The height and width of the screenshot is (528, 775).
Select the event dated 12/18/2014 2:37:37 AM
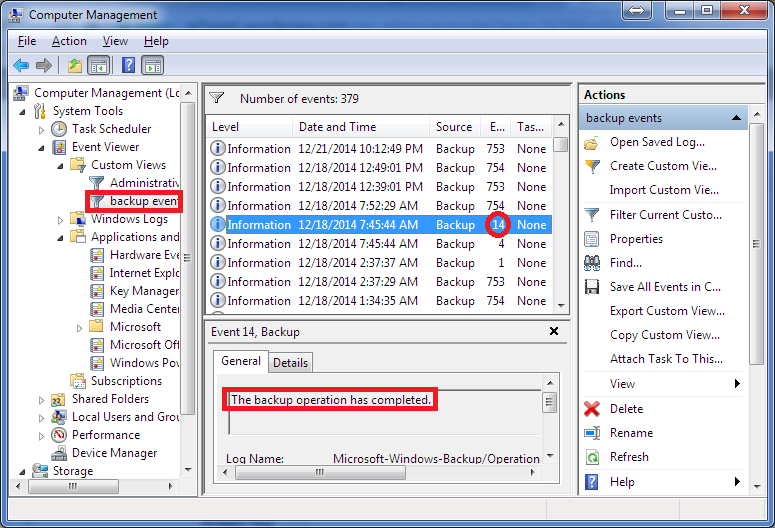point(379,263)
